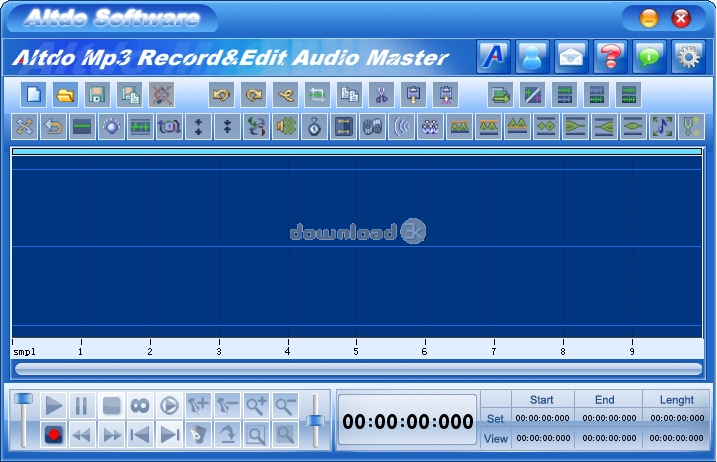The width and height of the screenshot is (717, 462).
Task: Click timeline ruler marker 5
Action: point(356,351)
